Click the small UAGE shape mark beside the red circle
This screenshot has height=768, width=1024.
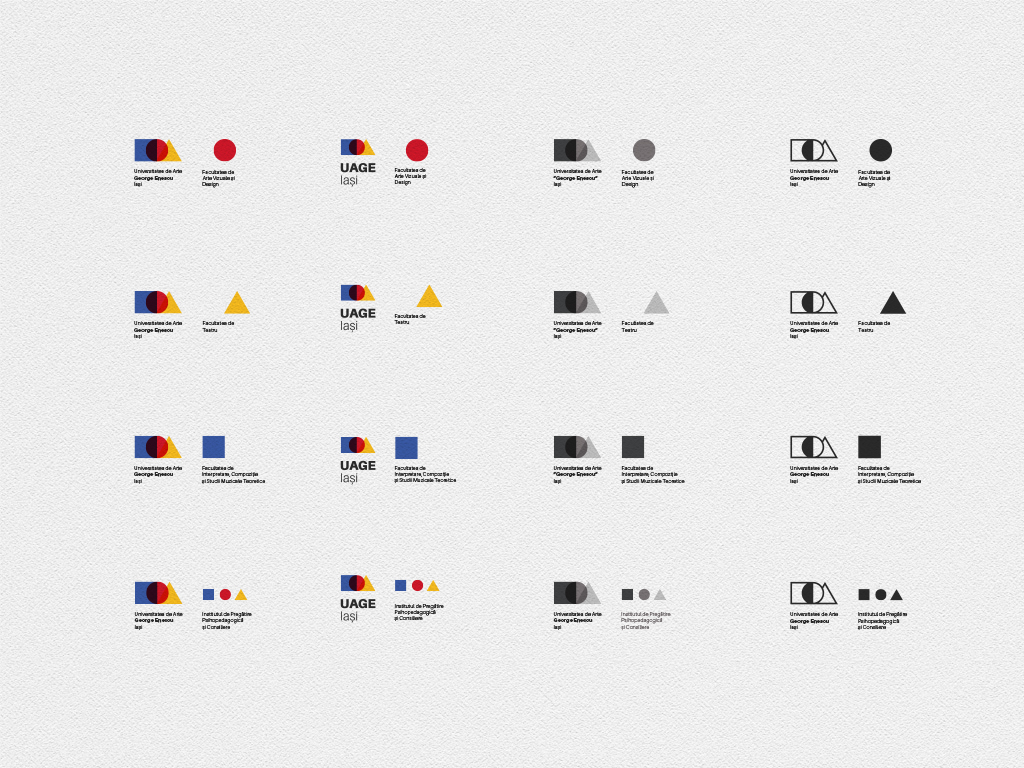pos(358,147)
